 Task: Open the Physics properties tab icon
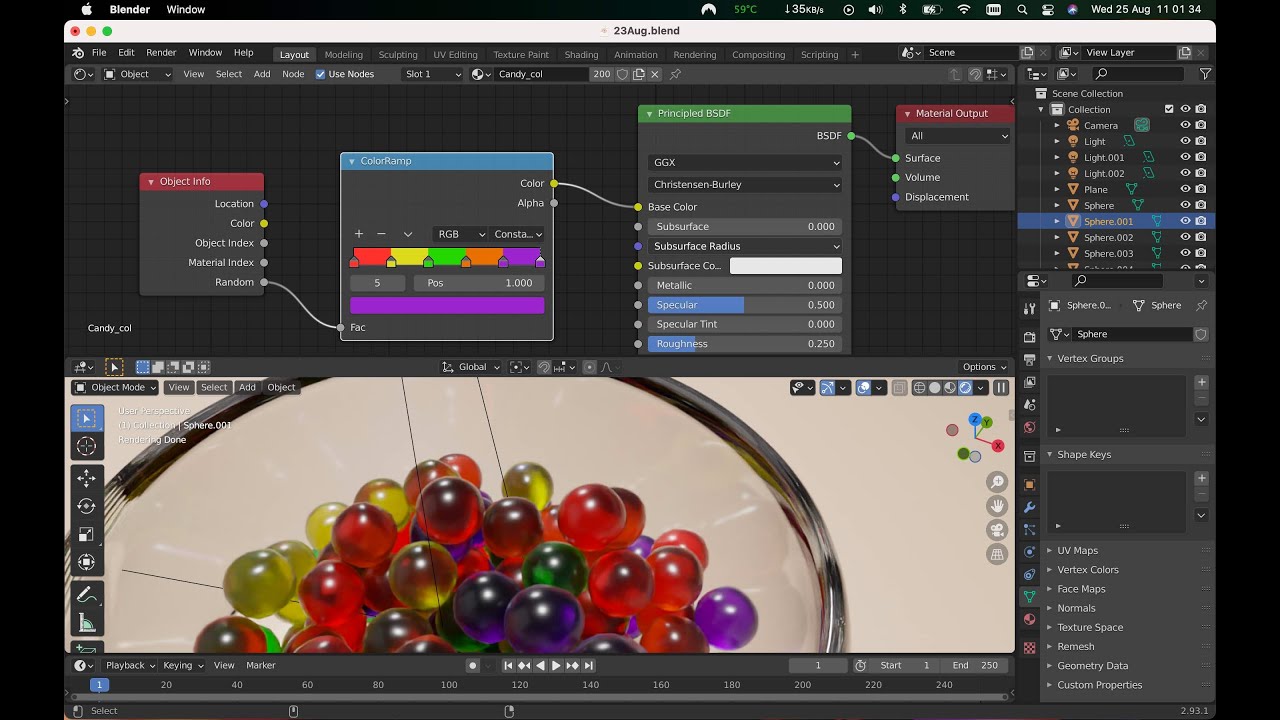(1030, 552)
